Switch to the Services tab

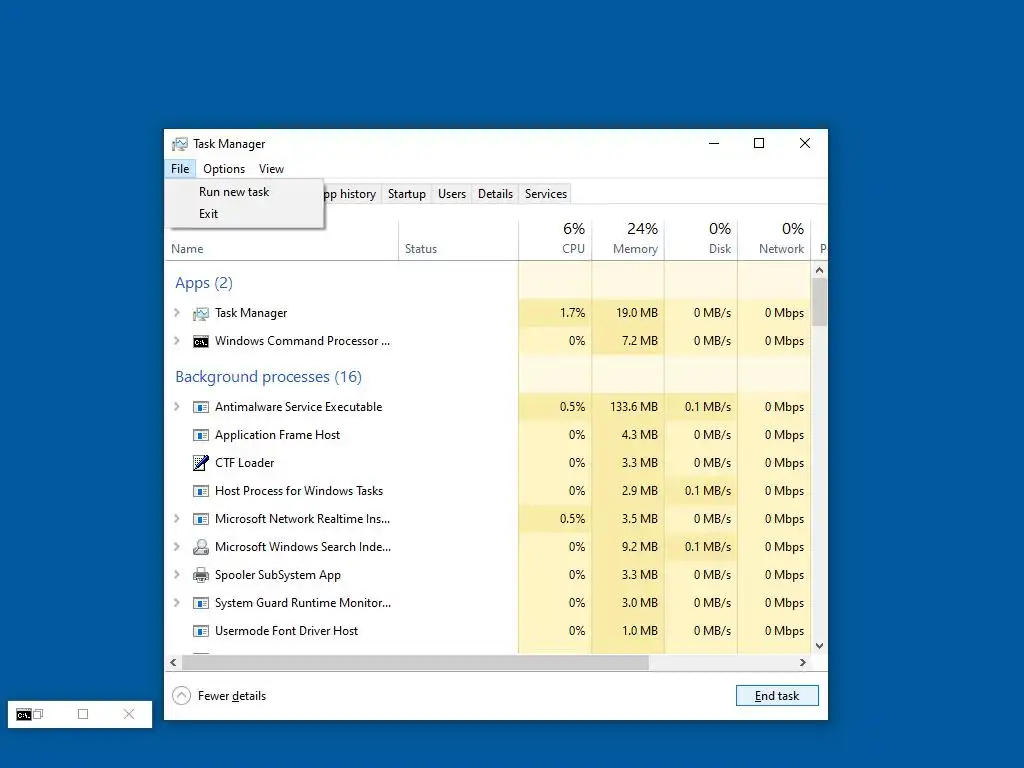coord(546,194)
